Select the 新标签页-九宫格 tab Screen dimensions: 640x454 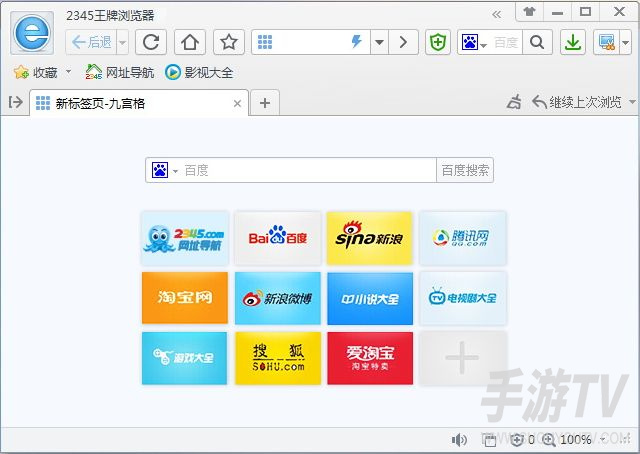tap(139, 103)
